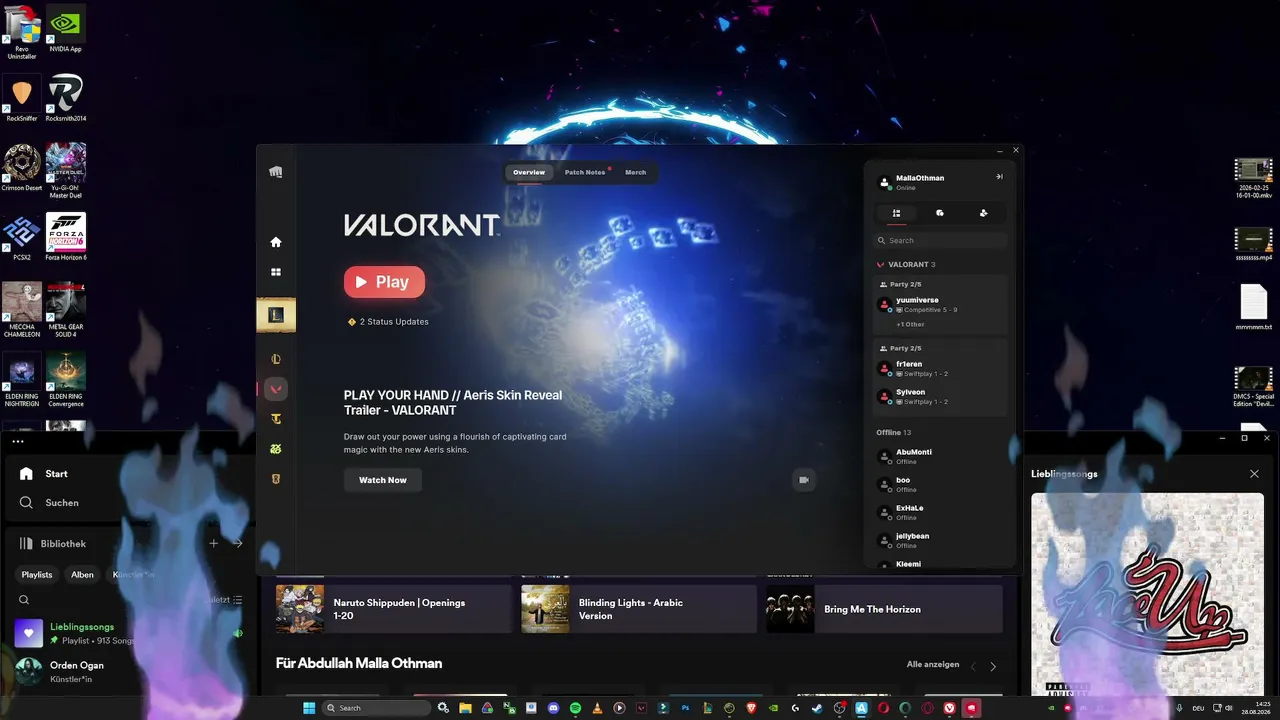The width and height of the screenshot is (1280, 720).
Task: Select offline friend boo
Action: point(941,484)
